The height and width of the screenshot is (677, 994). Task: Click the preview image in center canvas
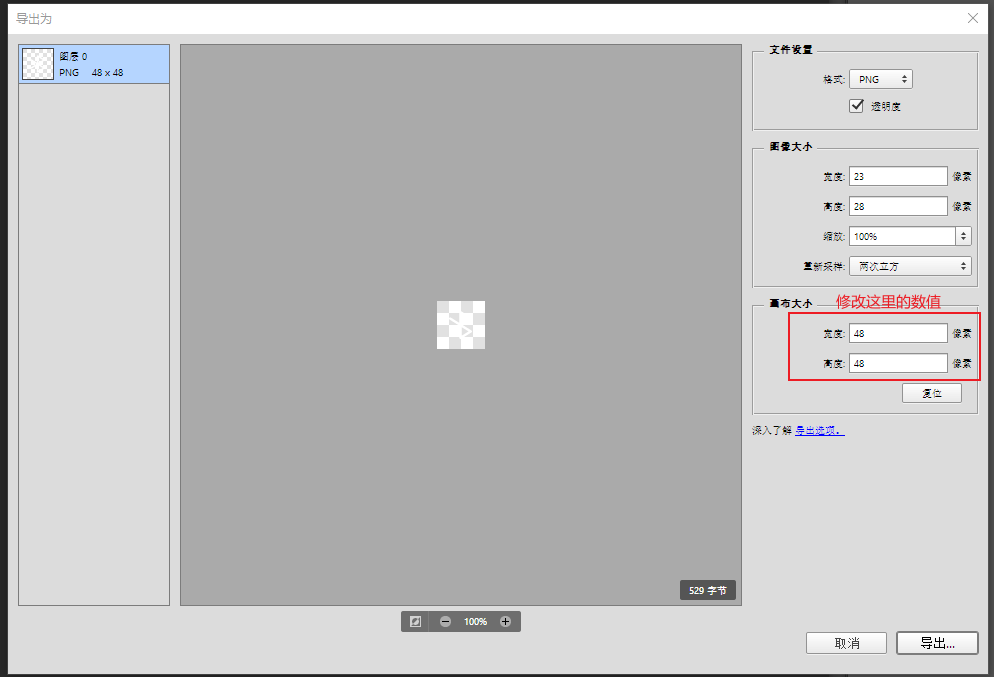pyautogui.click(x=461, y=325)
